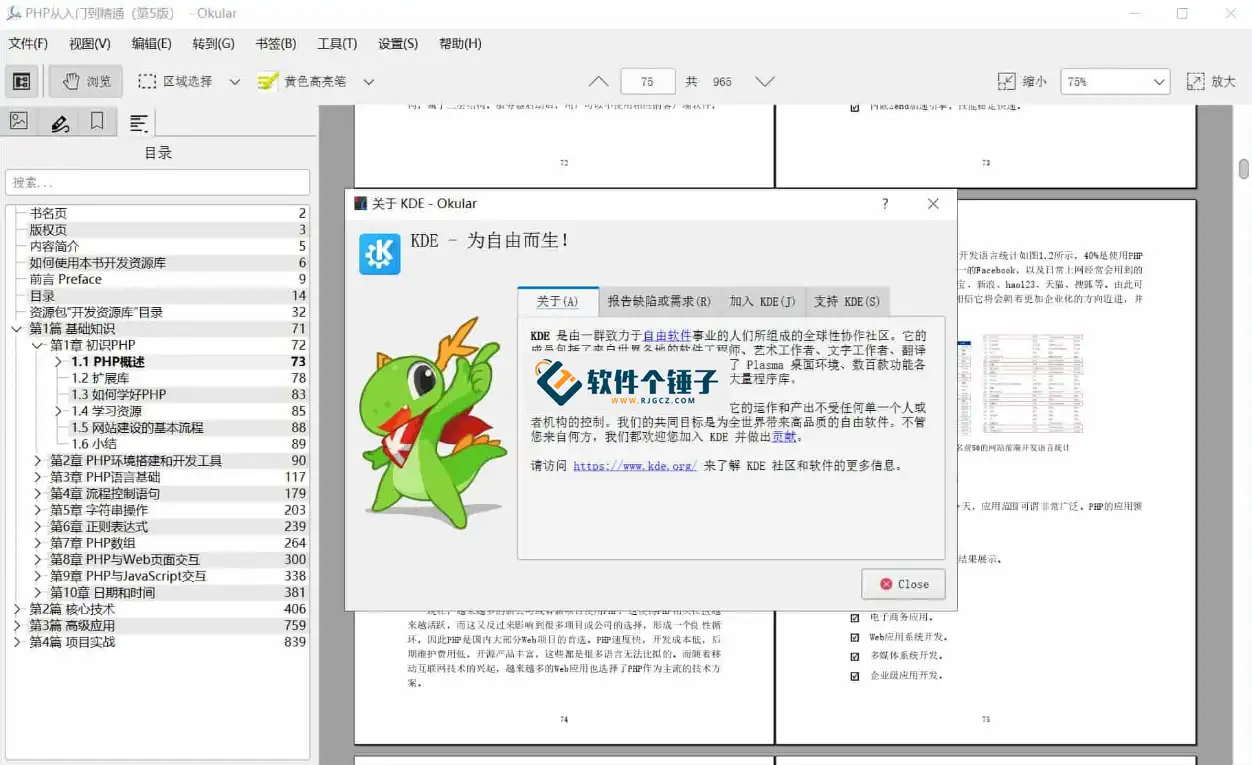Open the 75% zoom level combo box

click(x=1115, y=82)
